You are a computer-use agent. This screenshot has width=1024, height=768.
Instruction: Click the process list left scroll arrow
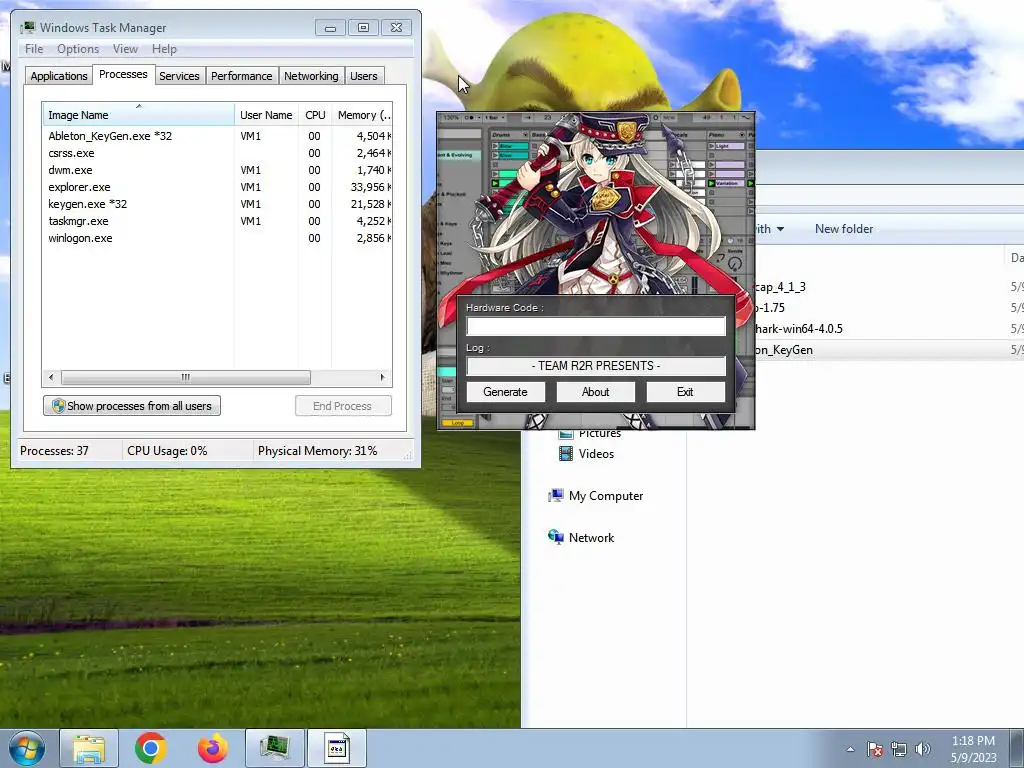coord(51,377)
